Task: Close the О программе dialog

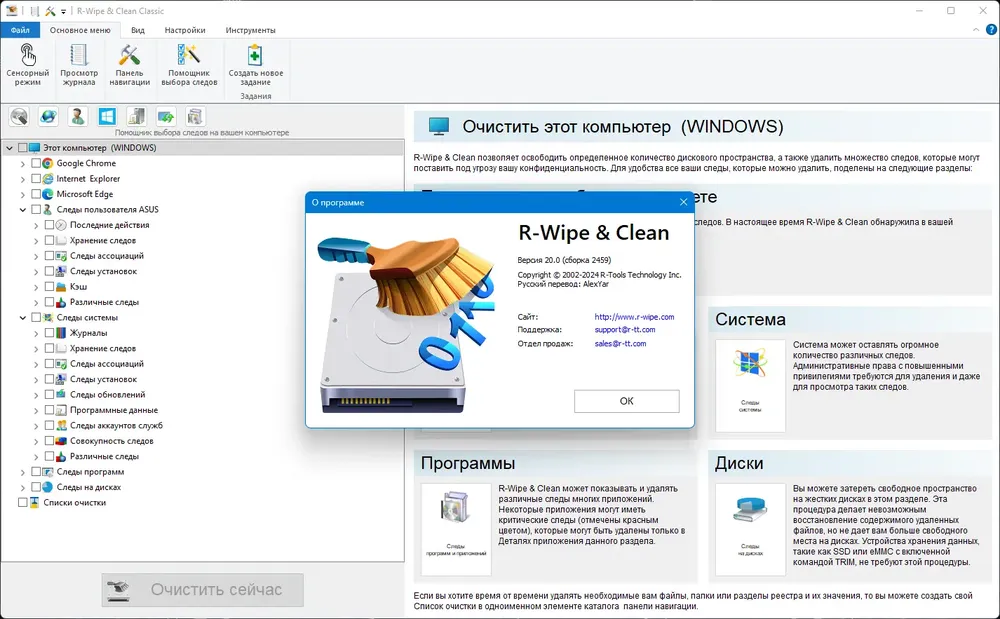Action: (x=683, y=202)
